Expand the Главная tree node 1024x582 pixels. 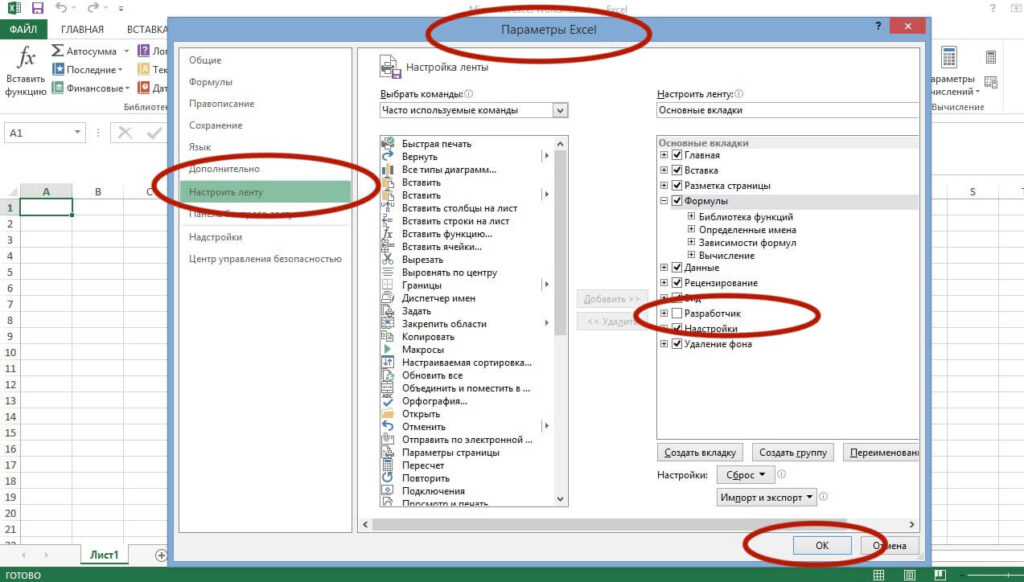tap(664, 155)
